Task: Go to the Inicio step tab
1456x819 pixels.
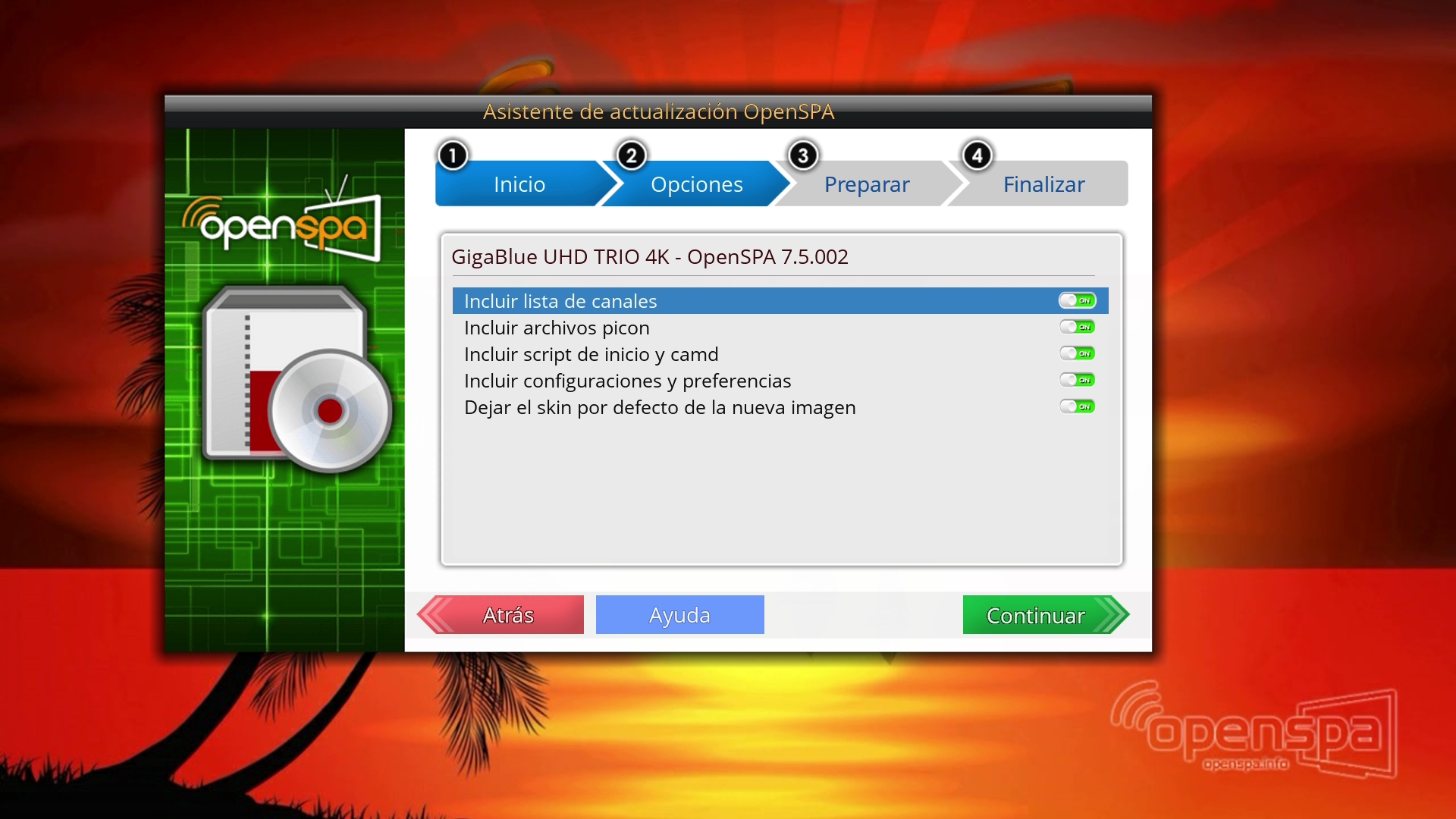Action: pyautogui.click(x=519, y=185)
